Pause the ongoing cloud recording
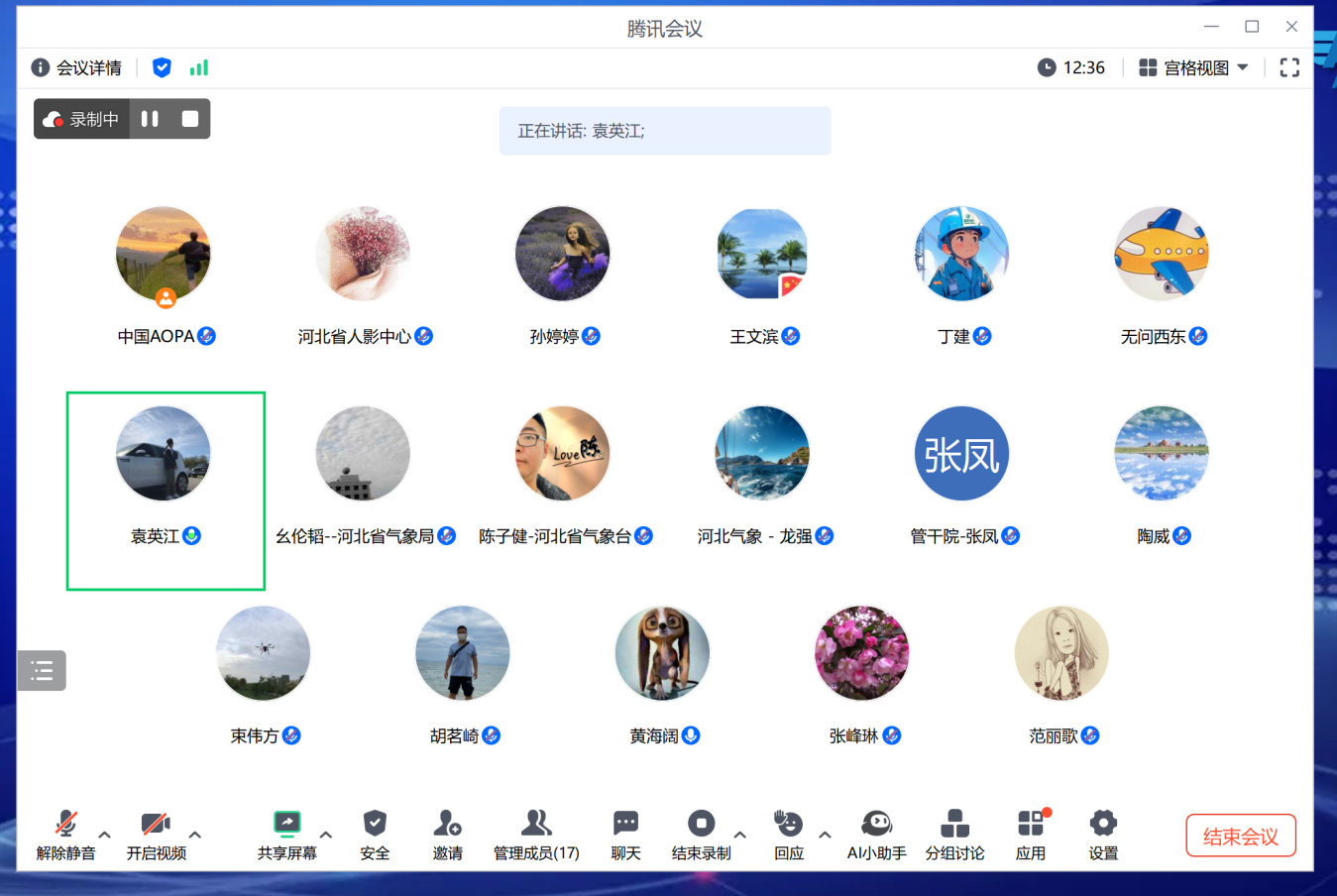 [x=150, y=118]
